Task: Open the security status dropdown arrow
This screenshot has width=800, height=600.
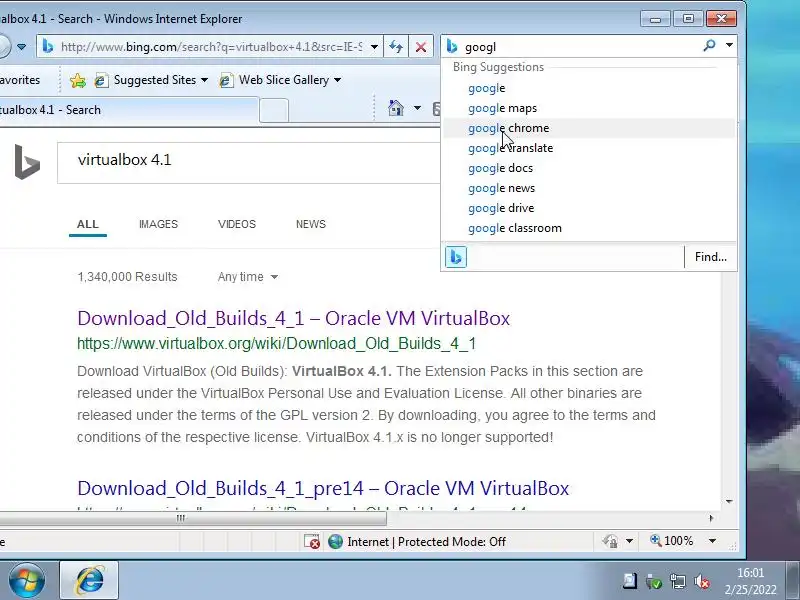Action: point(629,541)
